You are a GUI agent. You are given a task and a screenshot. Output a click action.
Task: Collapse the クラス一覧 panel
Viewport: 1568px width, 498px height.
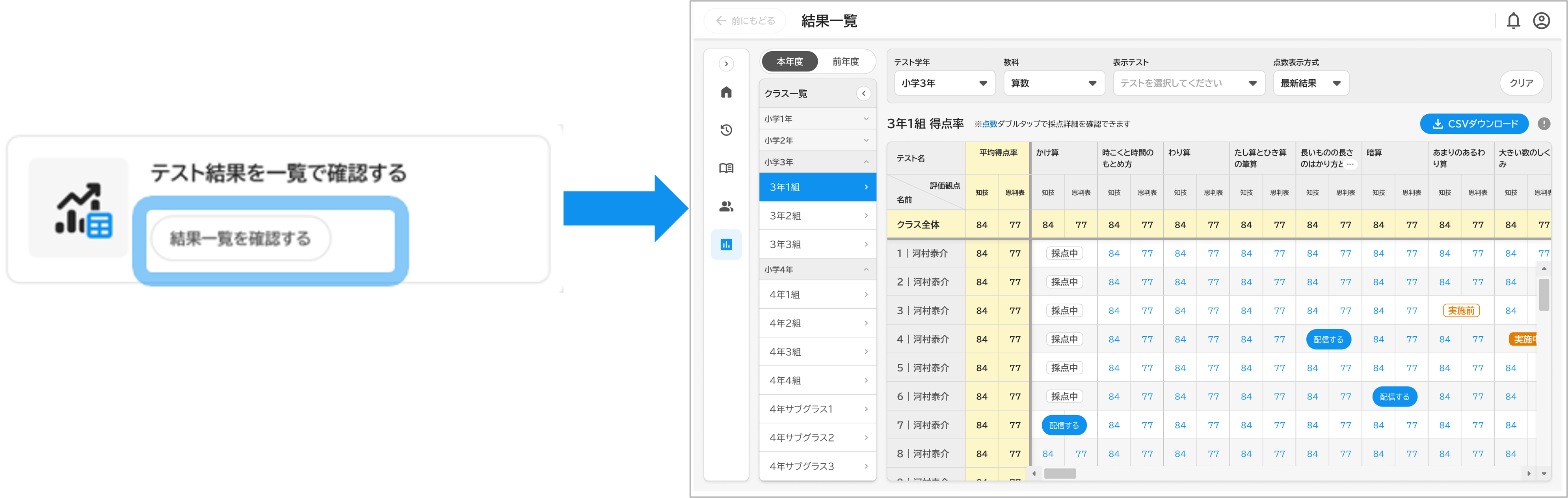point(863,93)
